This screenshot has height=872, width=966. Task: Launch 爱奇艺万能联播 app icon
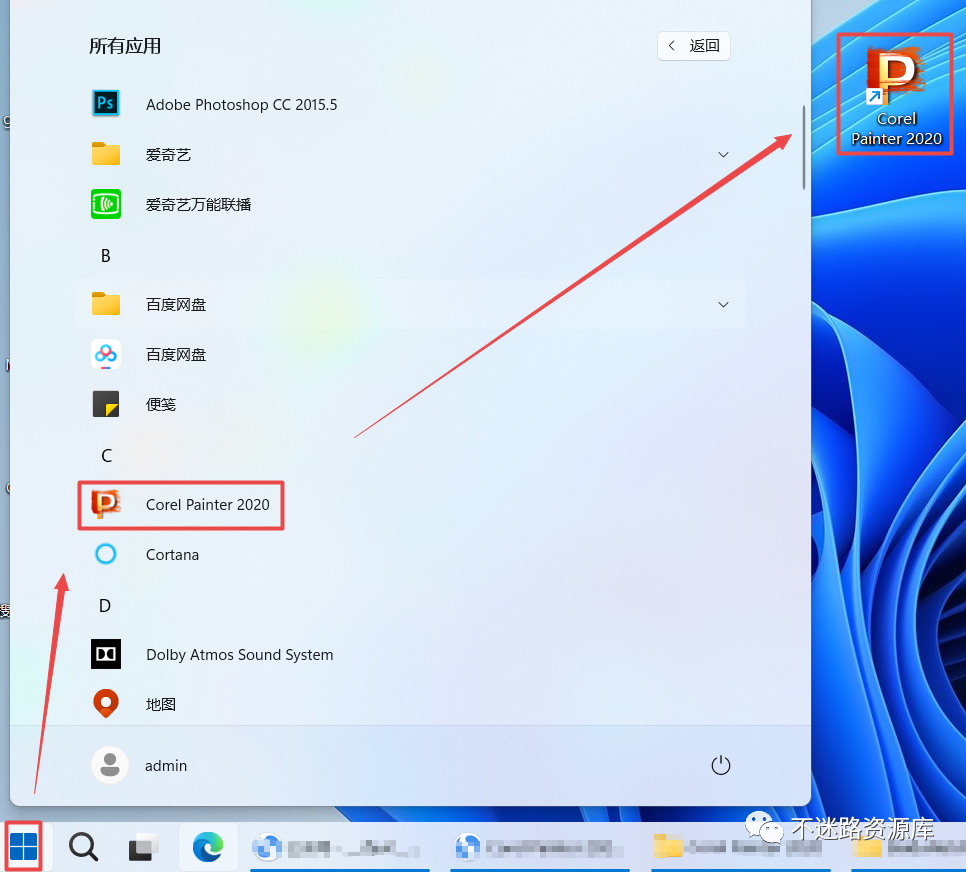(105, 204)
